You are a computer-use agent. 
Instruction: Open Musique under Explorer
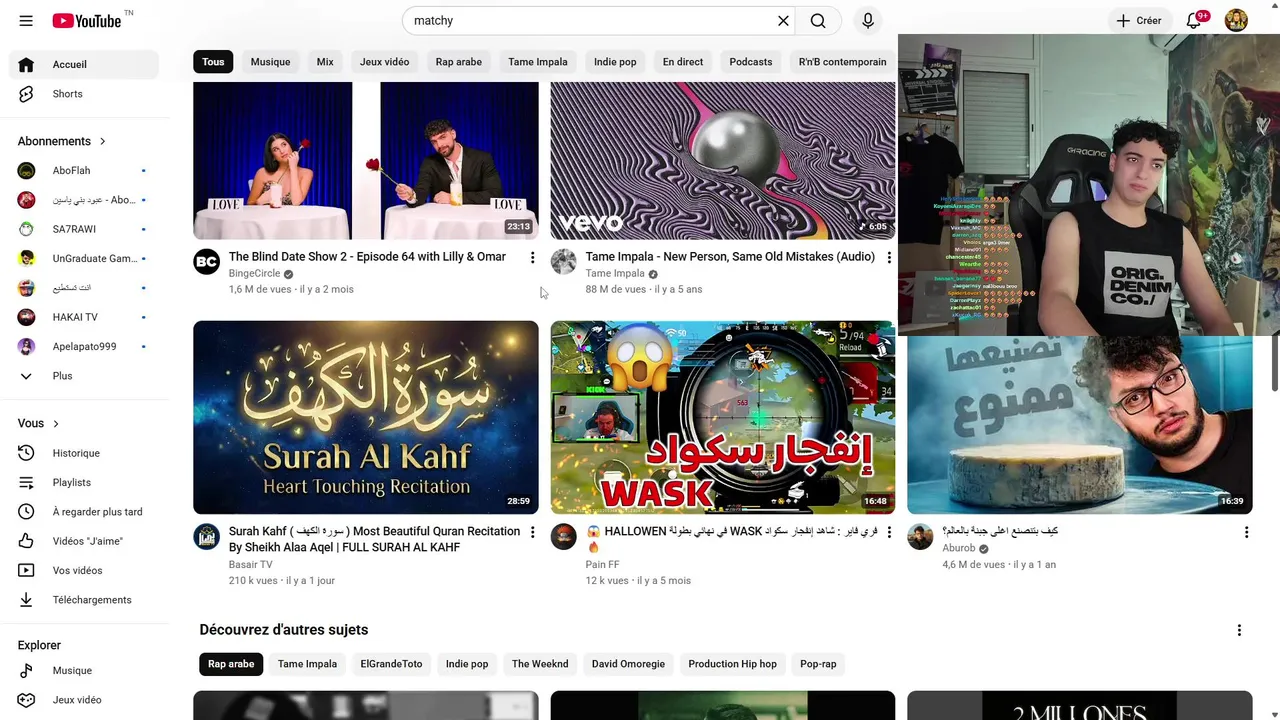(84, 671)
